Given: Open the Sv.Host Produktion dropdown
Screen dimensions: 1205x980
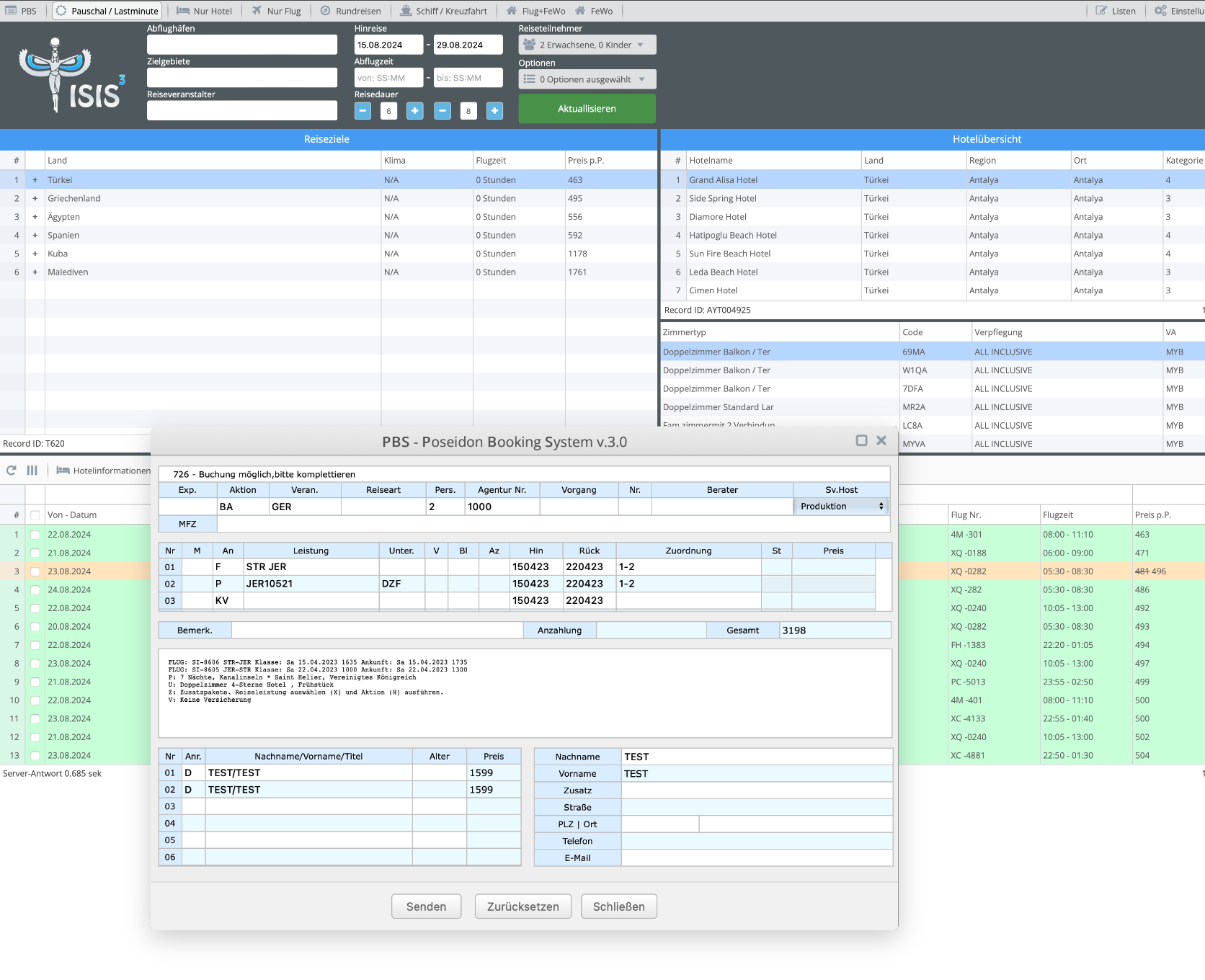Looking at the screenshot, I should tap(841, 507).
